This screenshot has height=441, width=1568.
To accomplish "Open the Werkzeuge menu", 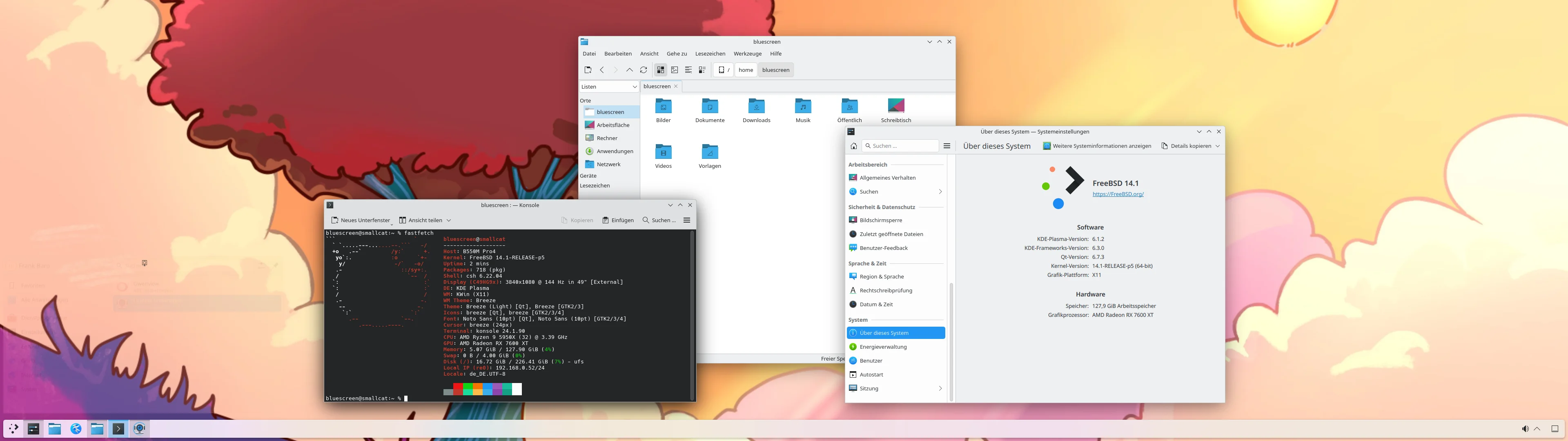I will 748,53.
